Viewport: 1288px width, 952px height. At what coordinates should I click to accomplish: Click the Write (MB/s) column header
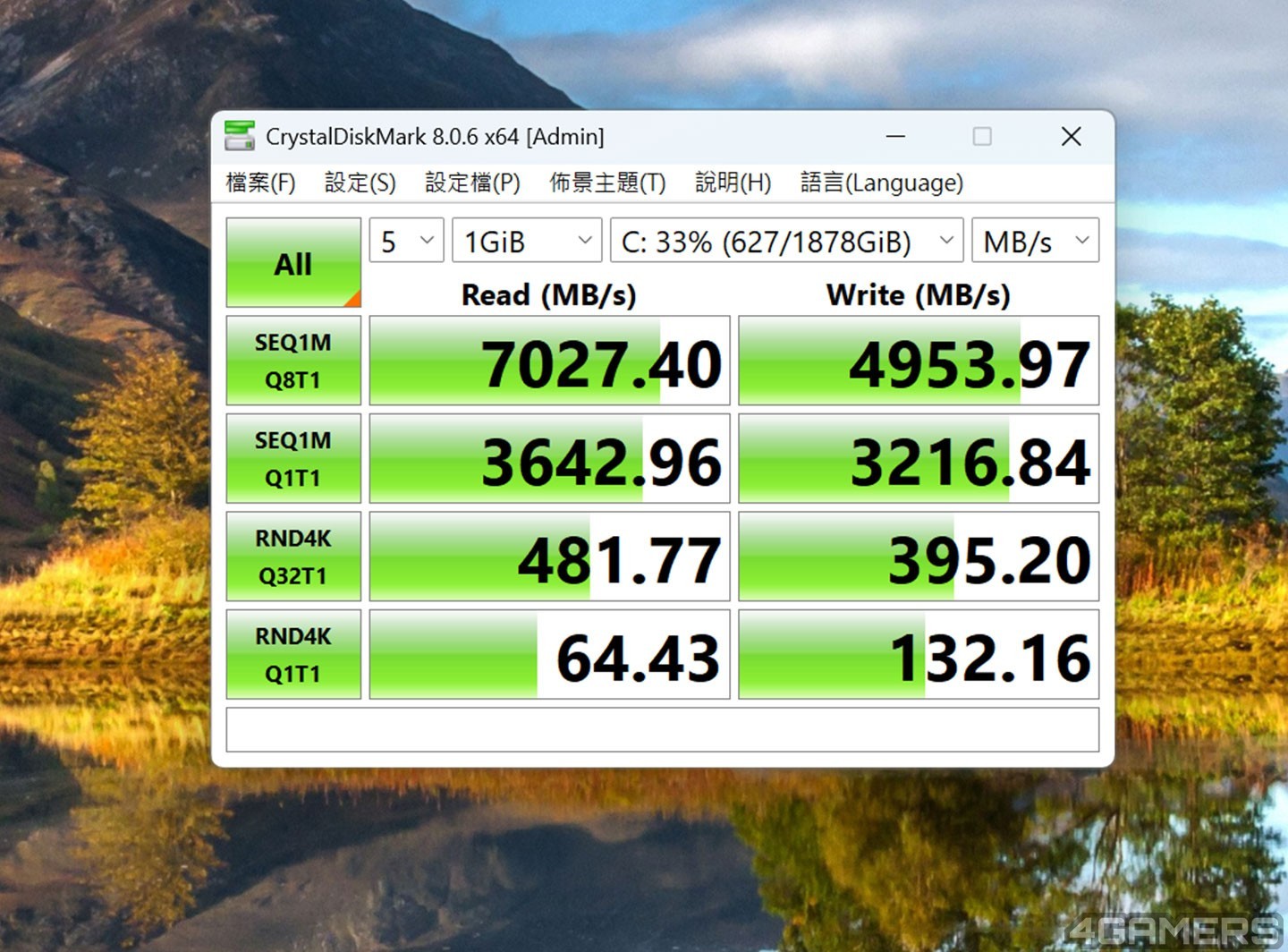pyautogui.click(x=919, y=295)
